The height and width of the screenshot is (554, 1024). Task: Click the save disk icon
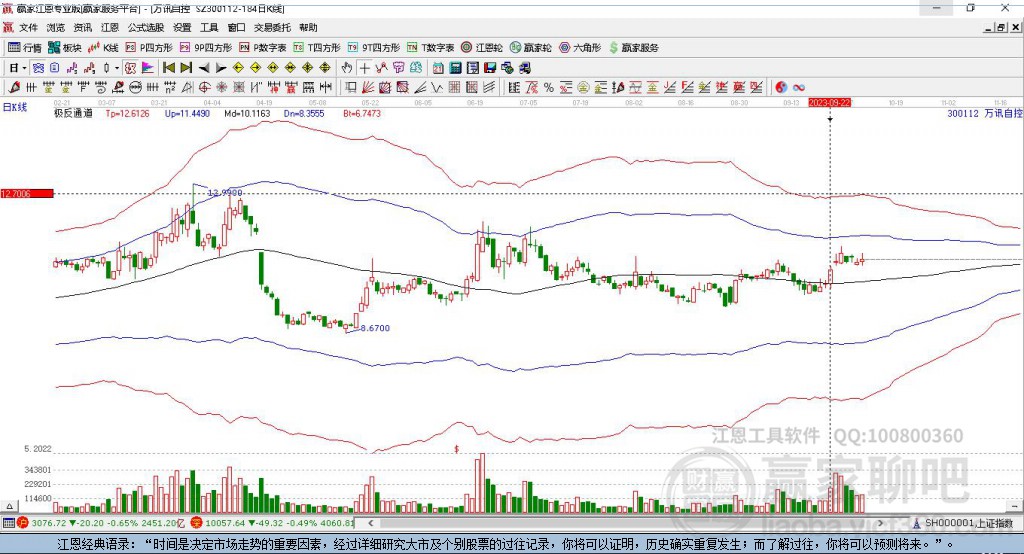point(490,68)
